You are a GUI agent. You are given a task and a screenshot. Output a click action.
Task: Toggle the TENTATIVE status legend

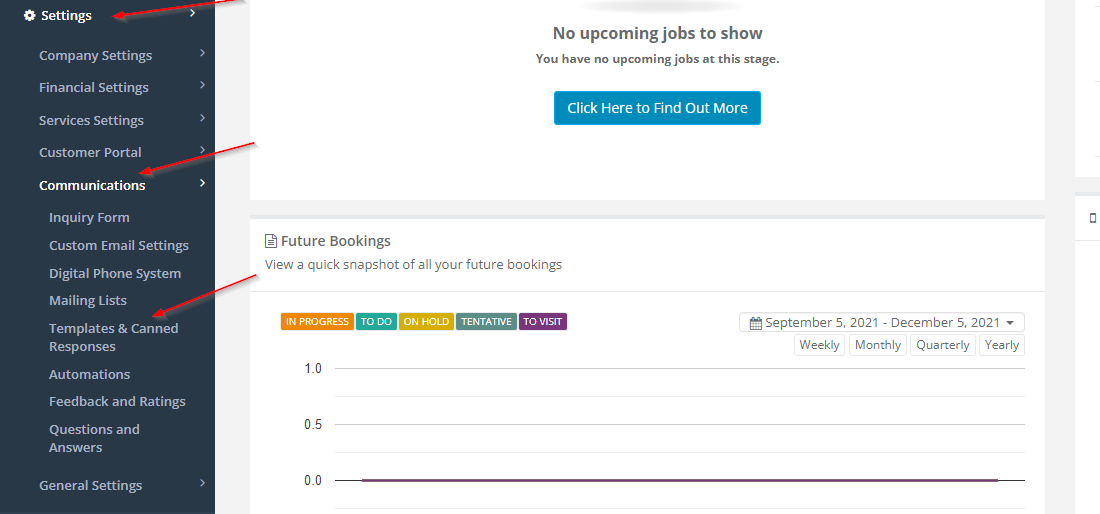[x=486, y=322]
